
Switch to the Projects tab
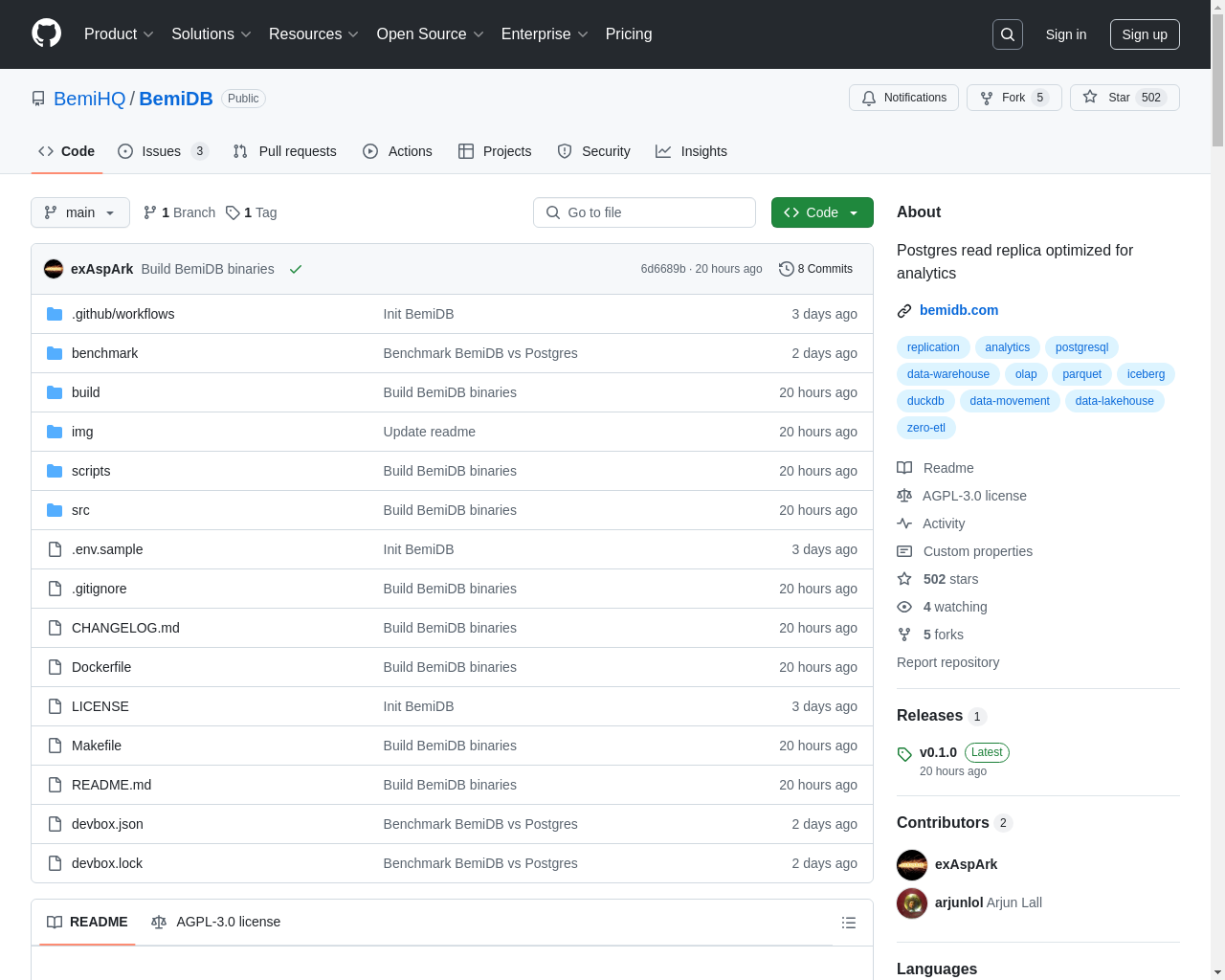click(495, 151)
